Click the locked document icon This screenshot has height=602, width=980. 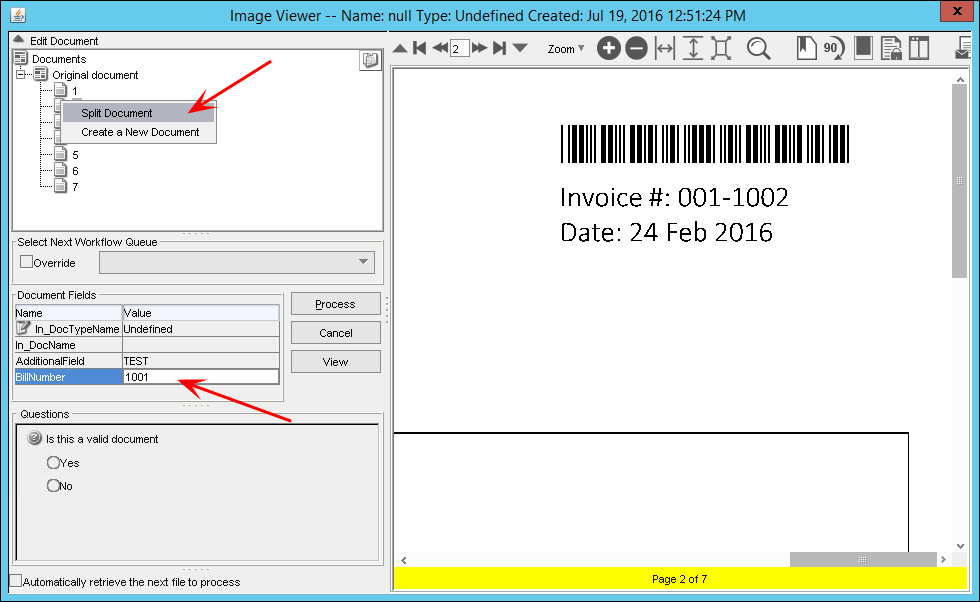pyautogui.click(x=891, y=49)
